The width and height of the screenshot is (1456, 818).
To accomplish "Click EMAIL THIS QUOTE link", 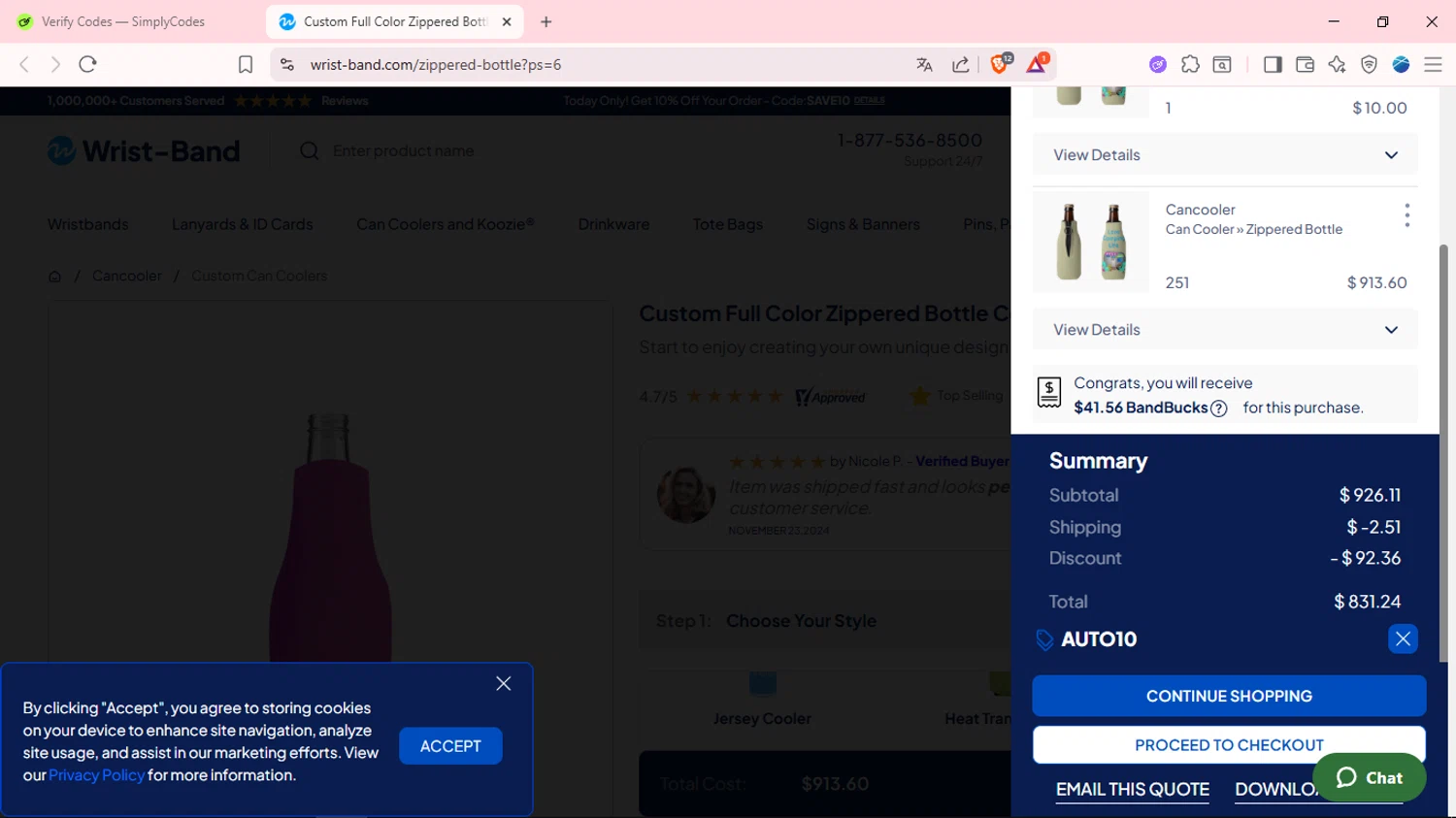I will pyautogui.click(x=1133, y=790).
